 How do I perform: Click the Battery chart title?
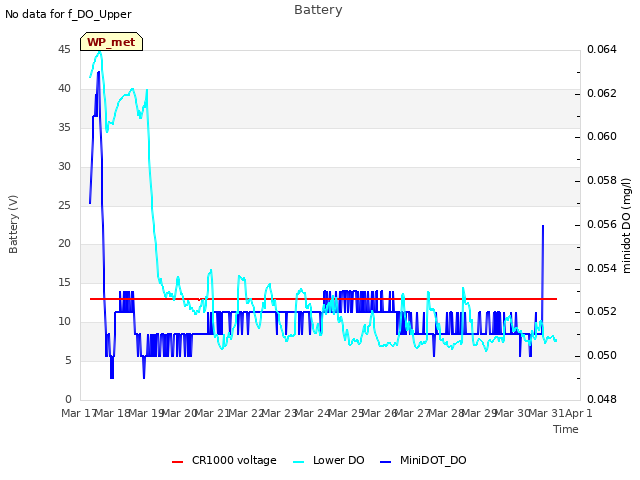pyautogui.click(x=318, y=10)
